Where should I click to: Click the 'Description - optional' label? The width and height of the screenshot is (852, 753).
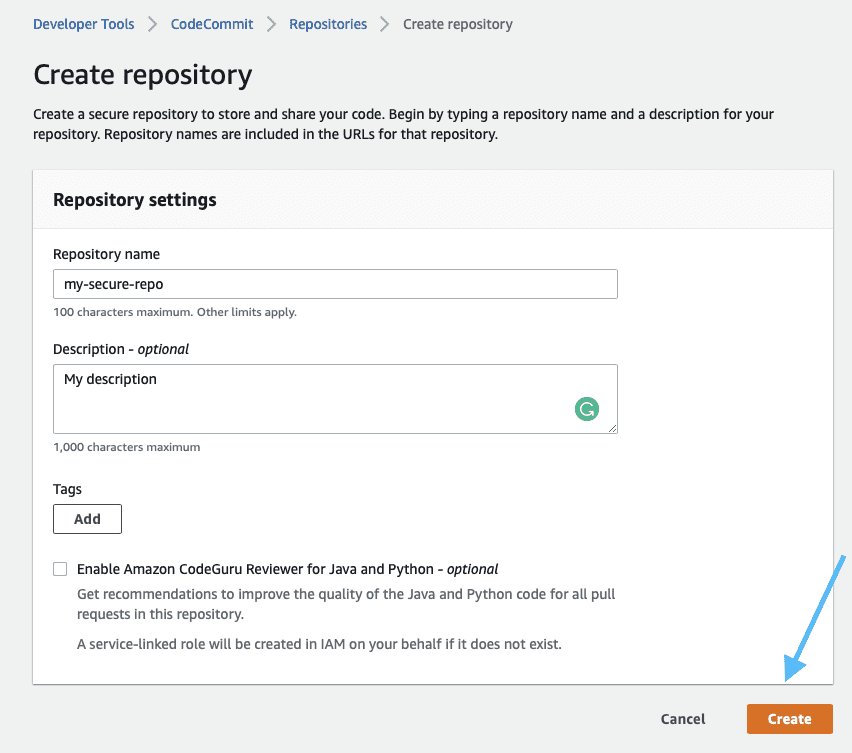[x=121, y=349]
